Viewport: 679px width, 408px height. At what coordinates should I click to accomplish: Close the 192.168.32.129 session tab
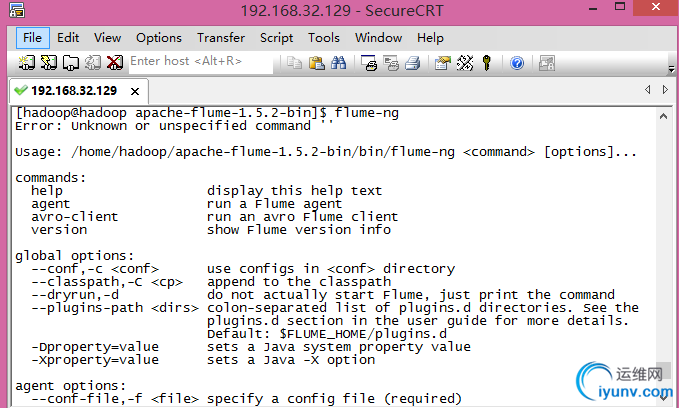coord(135,91)
